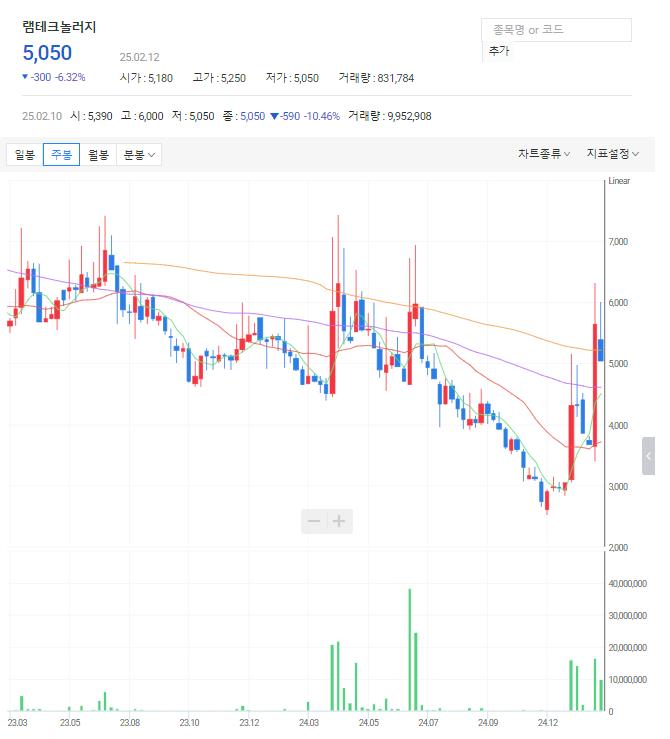Click the tallest green volume bar
Screen dimensions: 670x739
[x=409, y=649]
